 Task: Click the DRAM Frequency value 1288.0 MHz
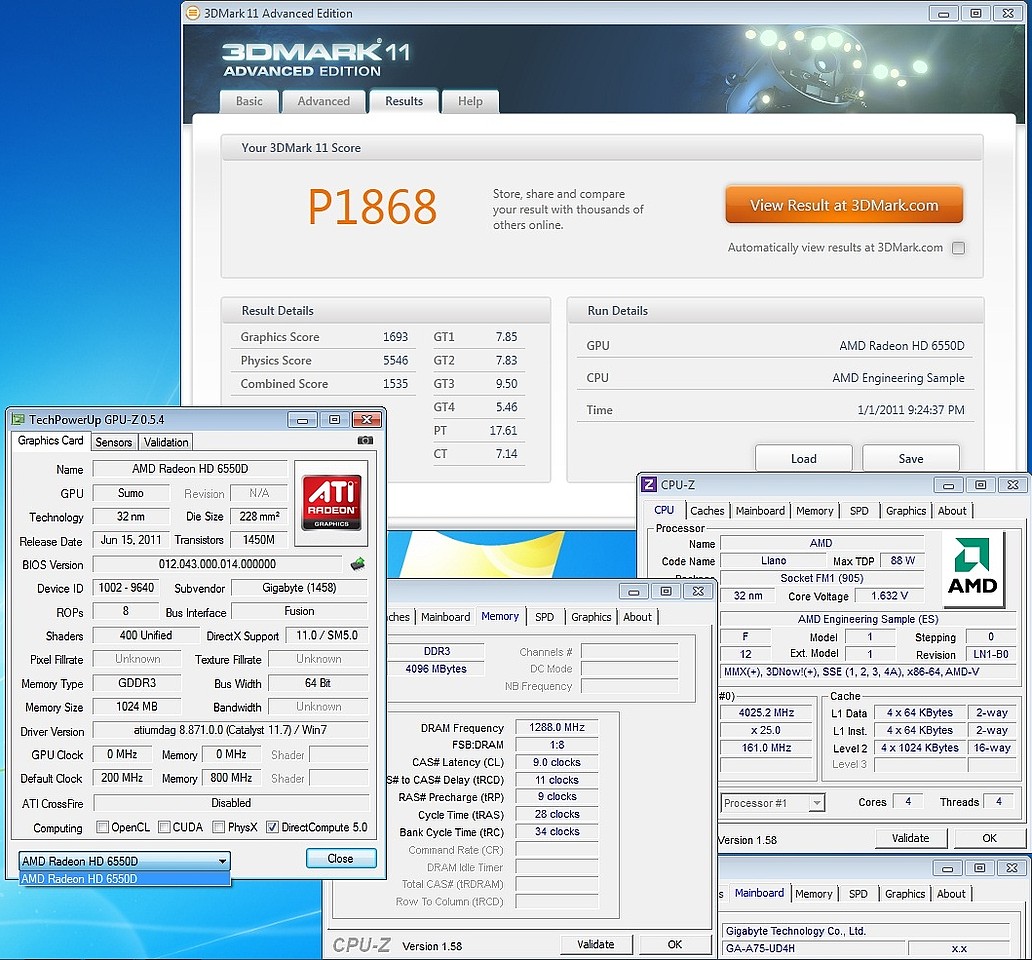[557, 727]
